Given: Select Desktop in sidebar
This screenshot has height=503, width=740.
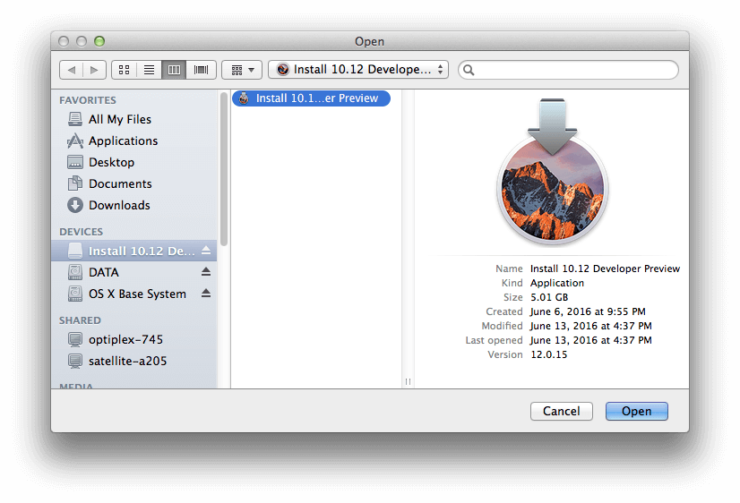Looking at the screenshot, I should pyautogui.click(x=135, y=162).
